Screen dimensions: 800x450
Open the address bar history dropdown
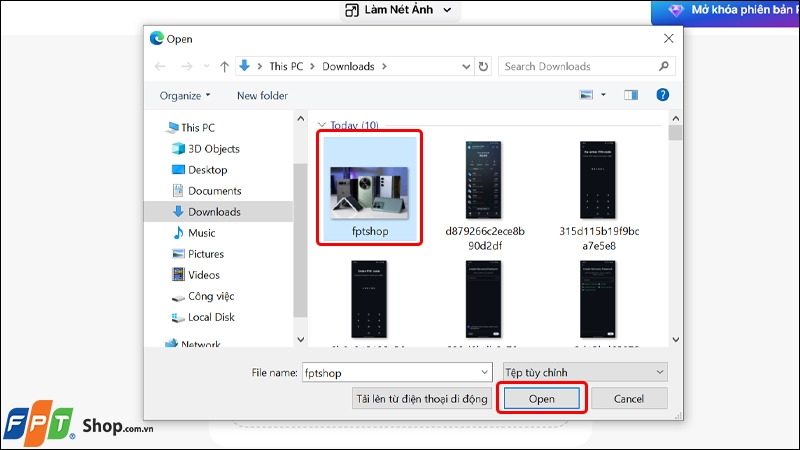[466, 66]
